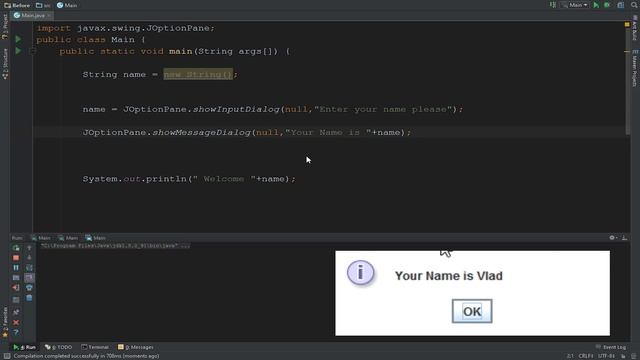Click the import javax.swing.JOptionPane line
Screen dimensions: 640x360
point(125,28)
